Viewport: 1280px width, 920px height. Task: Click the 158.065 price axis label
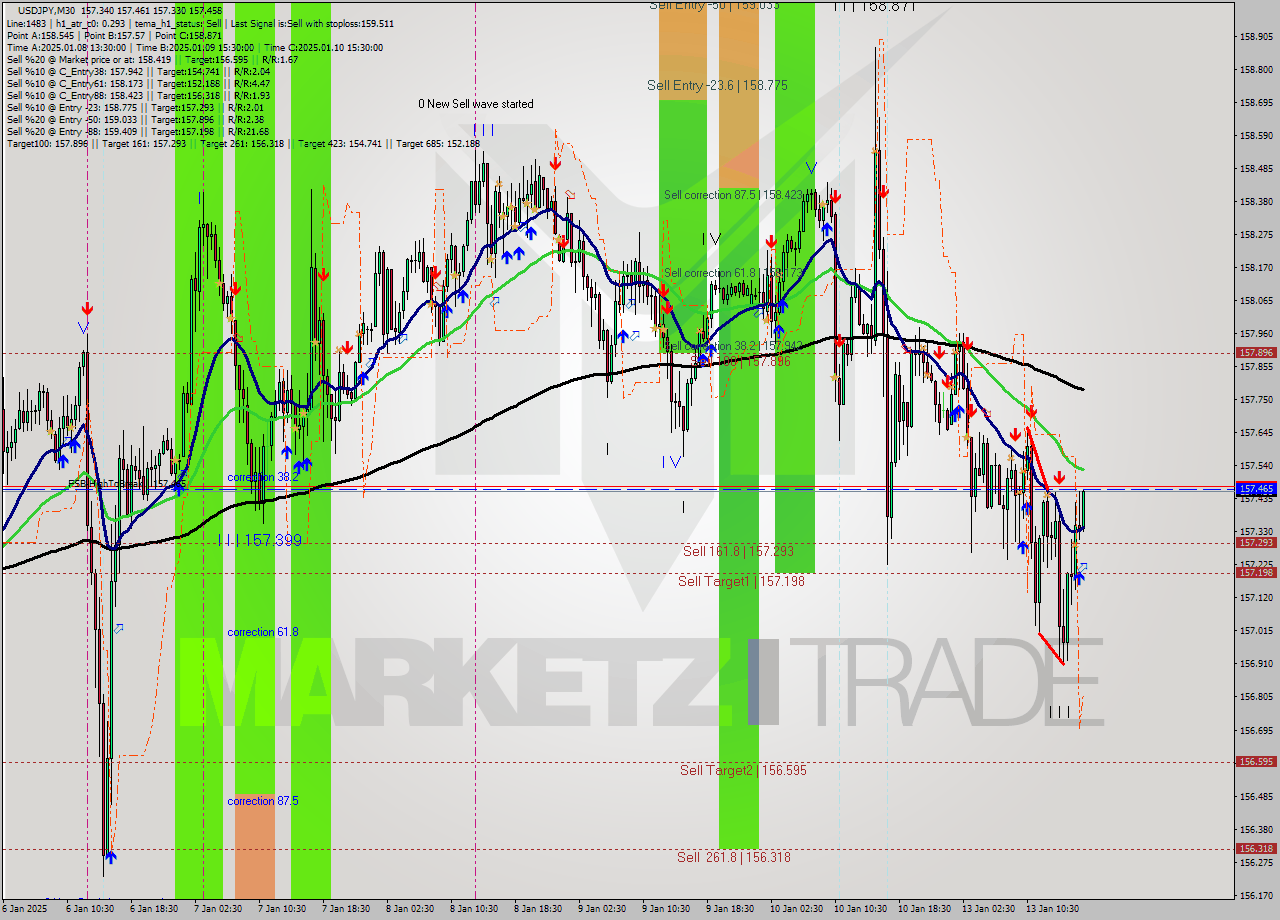click(x=1256, y=301)
